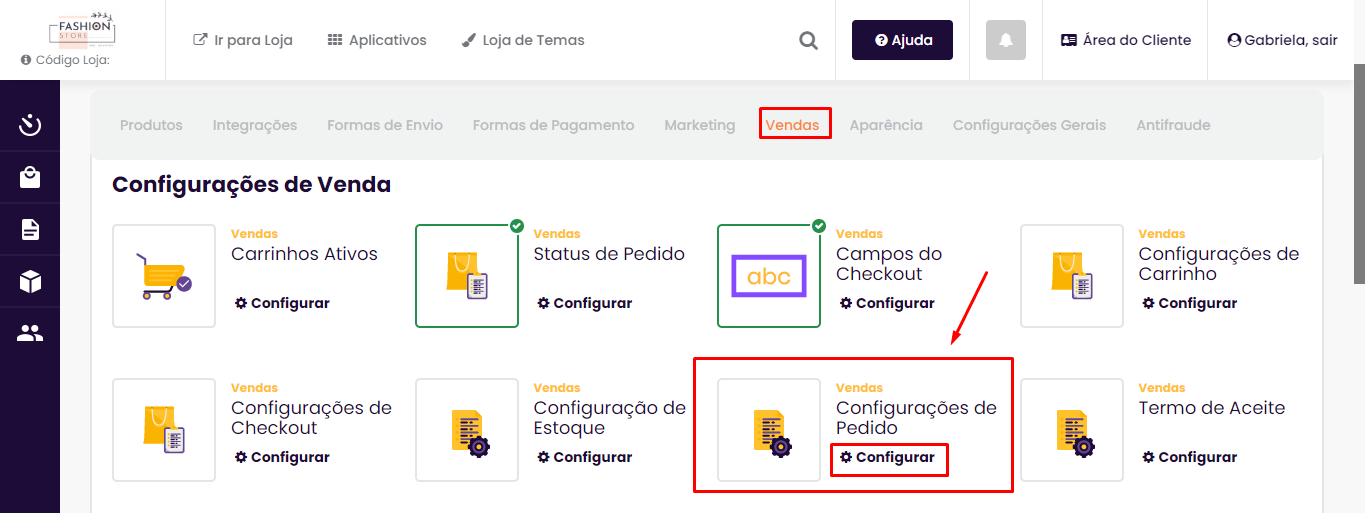The width and height of the screenshot is (1365, 513).
Task: Click the Campos do Checkout abc thumbnail
Action: coord(769,276)
